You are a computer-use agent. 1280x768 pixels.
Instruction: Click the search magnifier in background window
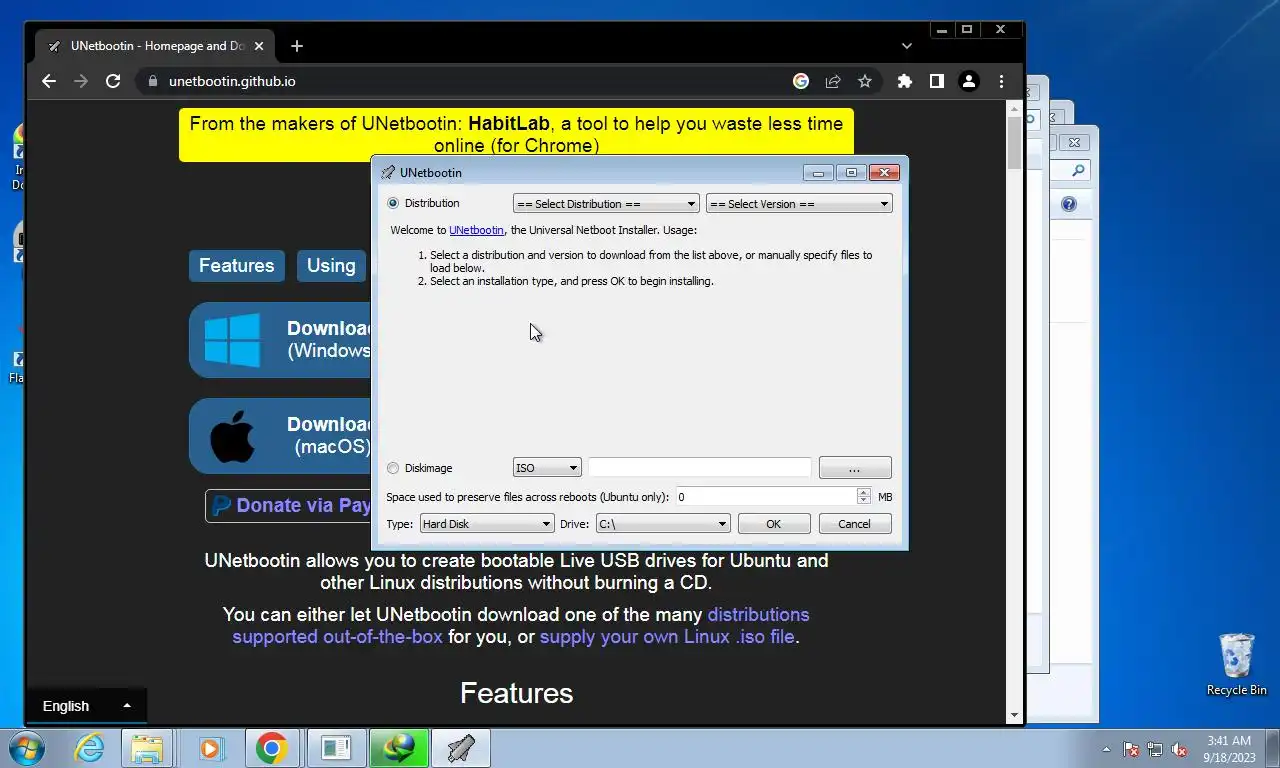coord(1078,171)
